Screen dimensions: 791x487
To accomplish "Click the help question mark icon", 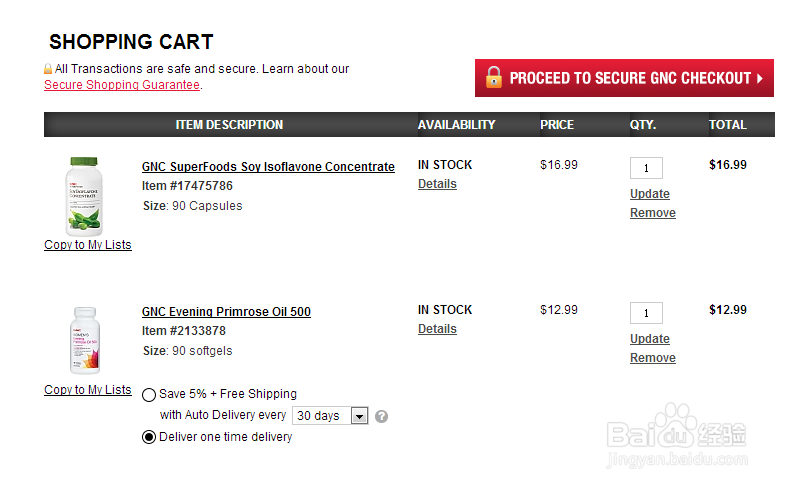I will (381, 416).
